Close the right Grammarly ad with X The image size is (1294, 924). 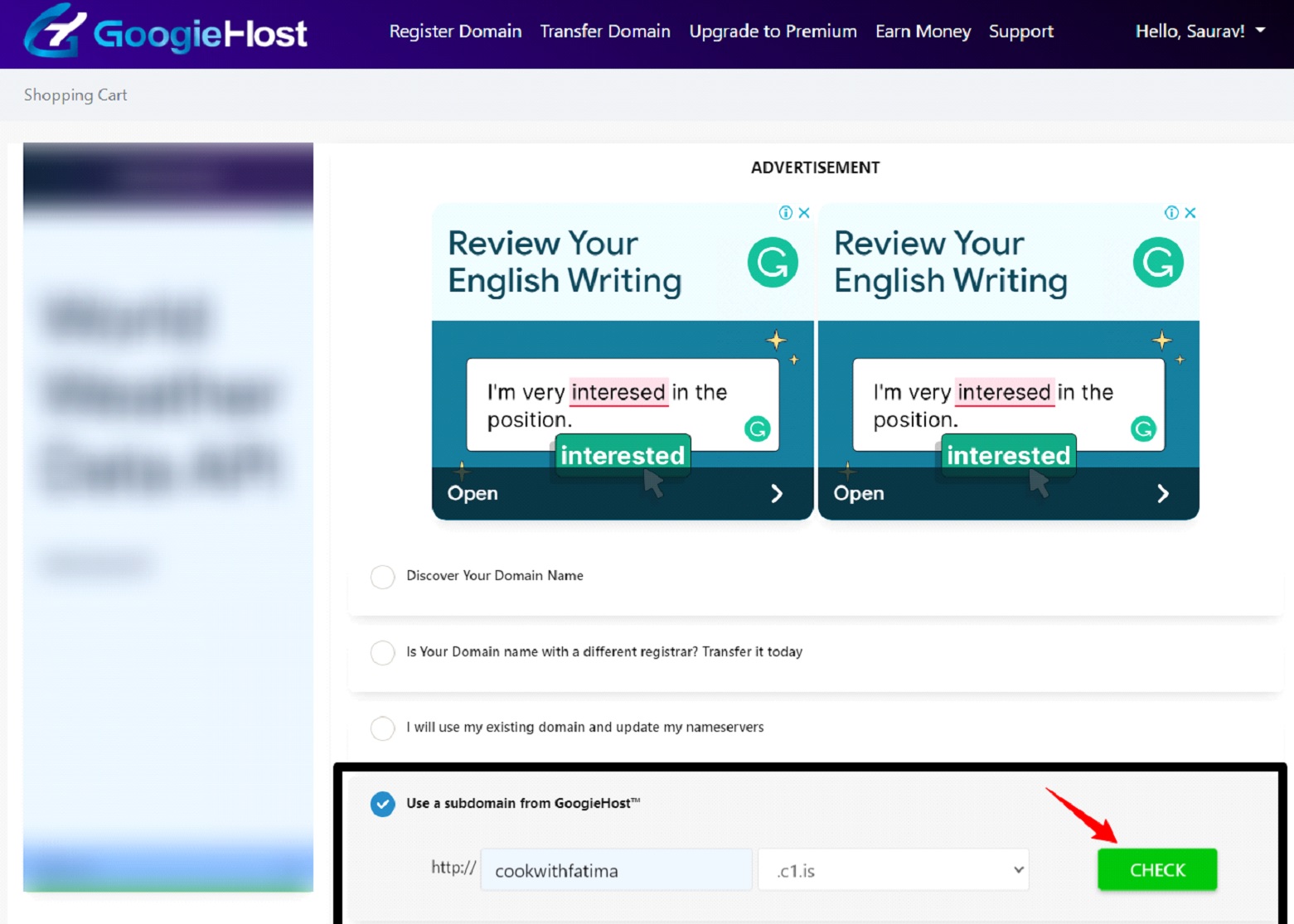point(1190,213)
